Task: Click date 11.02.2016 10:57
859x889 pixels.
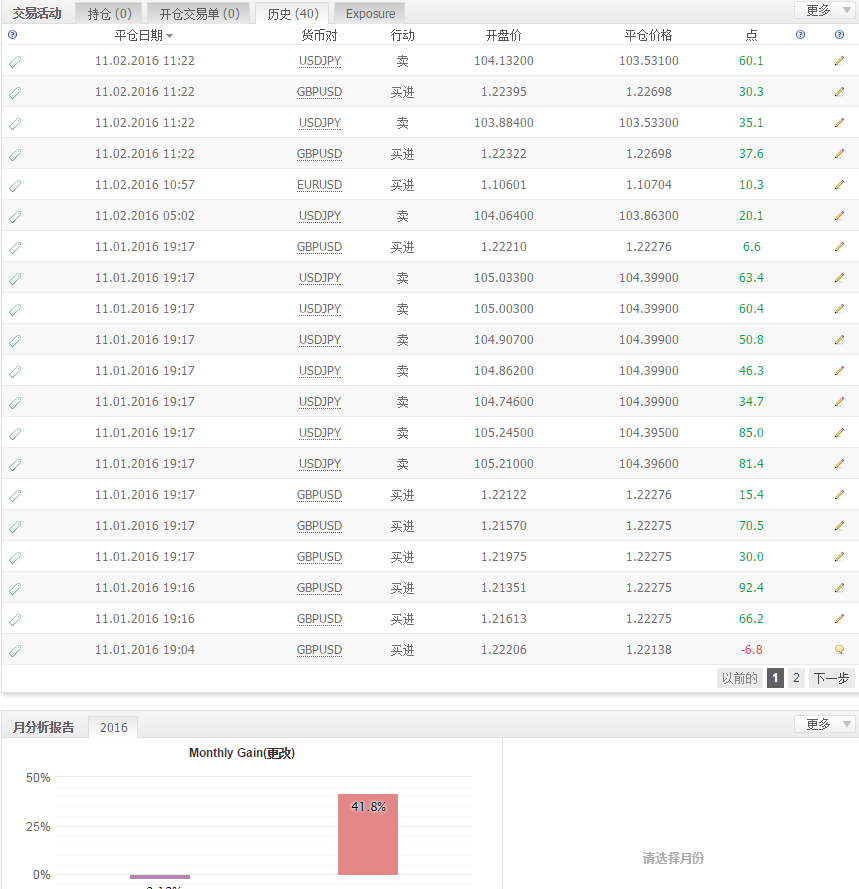Action: tap(145, 185)
